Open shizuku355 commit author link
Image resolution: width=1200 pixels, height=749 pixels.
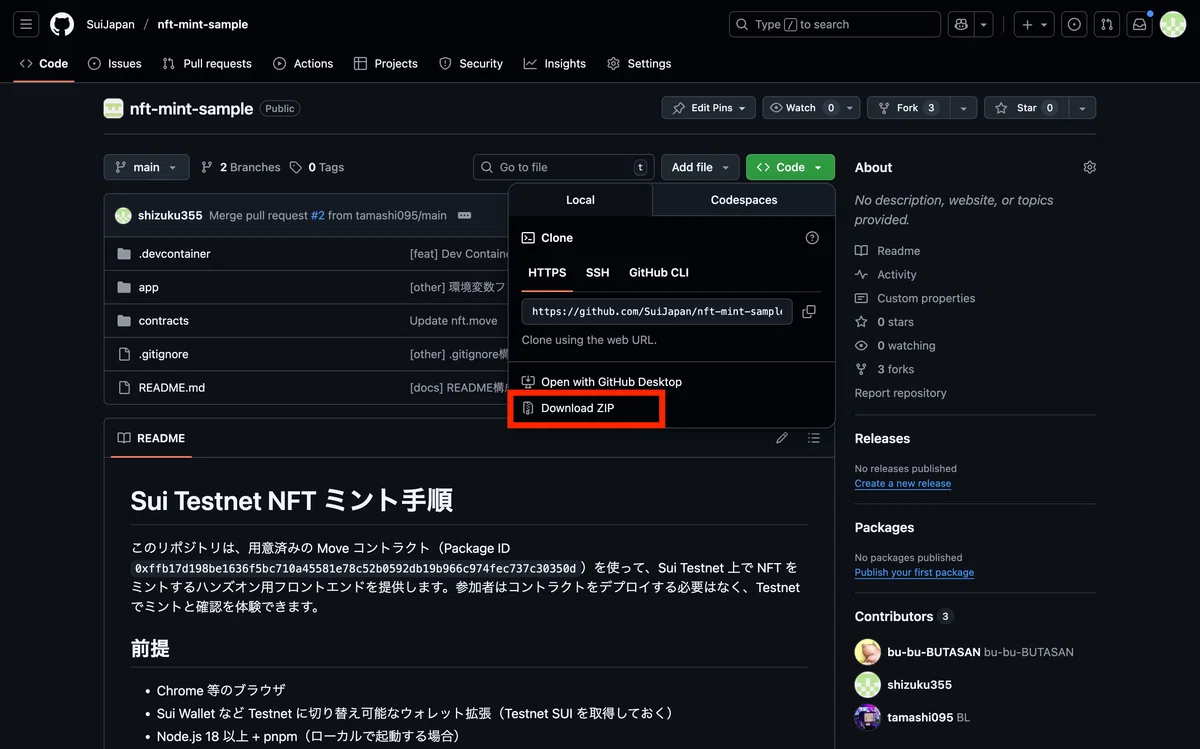(170, 215)
